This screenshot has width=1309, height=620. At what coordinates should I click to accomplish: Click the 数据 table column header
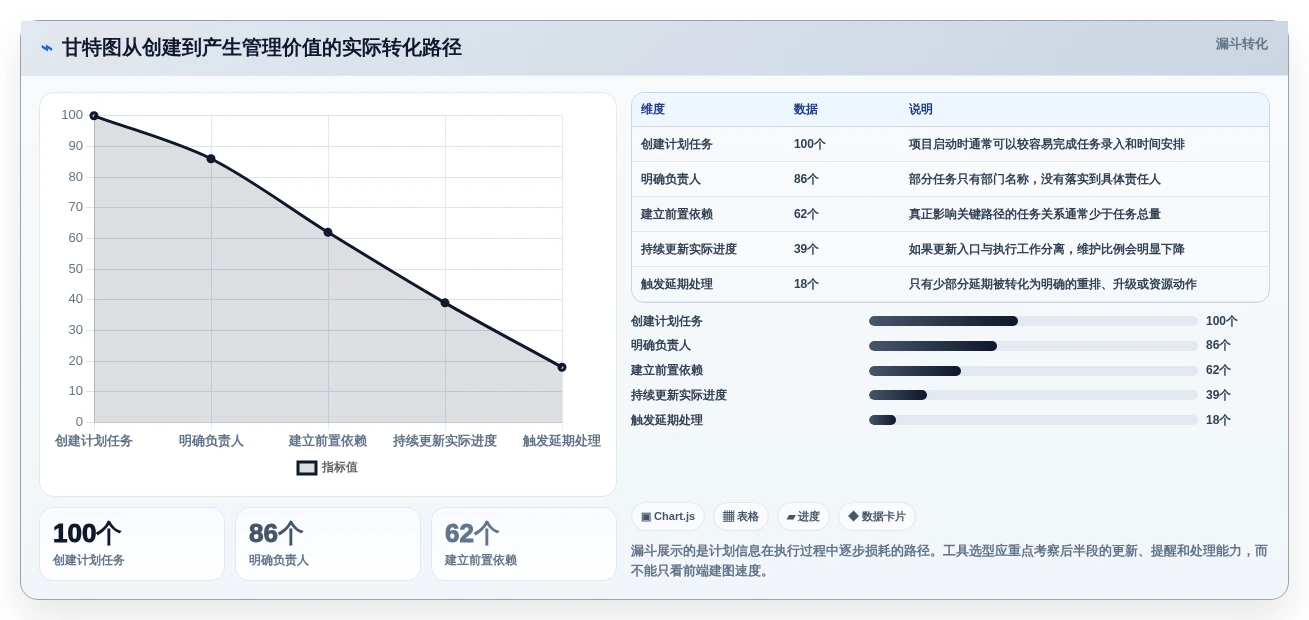[806, 109]
